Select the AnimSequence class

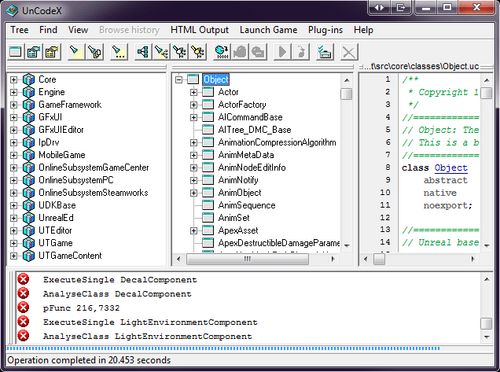[247, 205]
